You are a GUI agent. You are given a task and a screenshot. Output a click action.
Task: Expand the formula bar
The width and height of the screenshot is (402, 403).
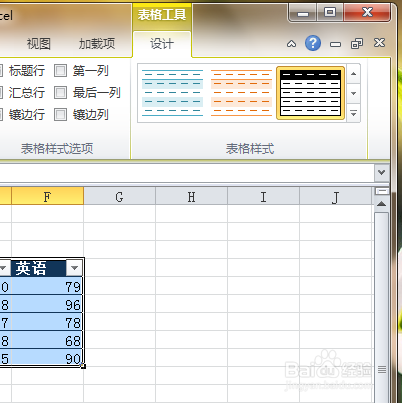click(x=382, y=172)
